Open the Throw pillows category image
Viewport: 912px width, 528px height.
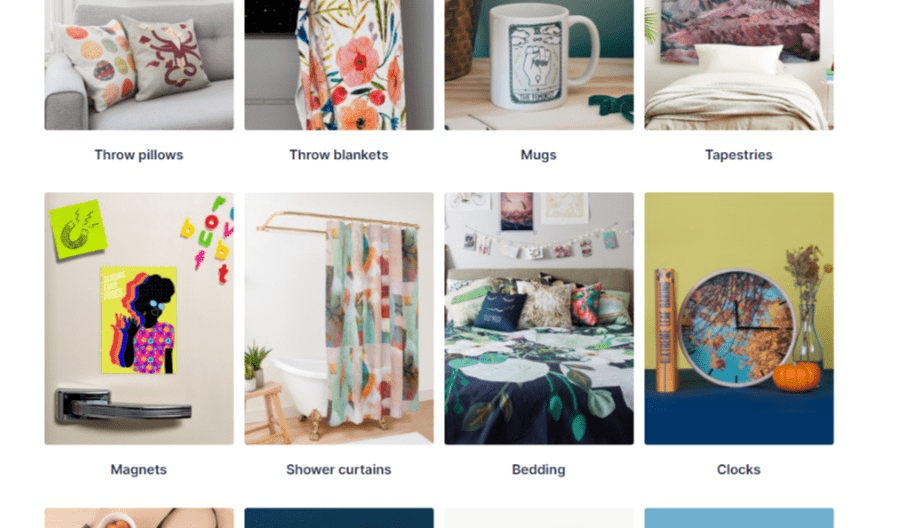point(139,65)
